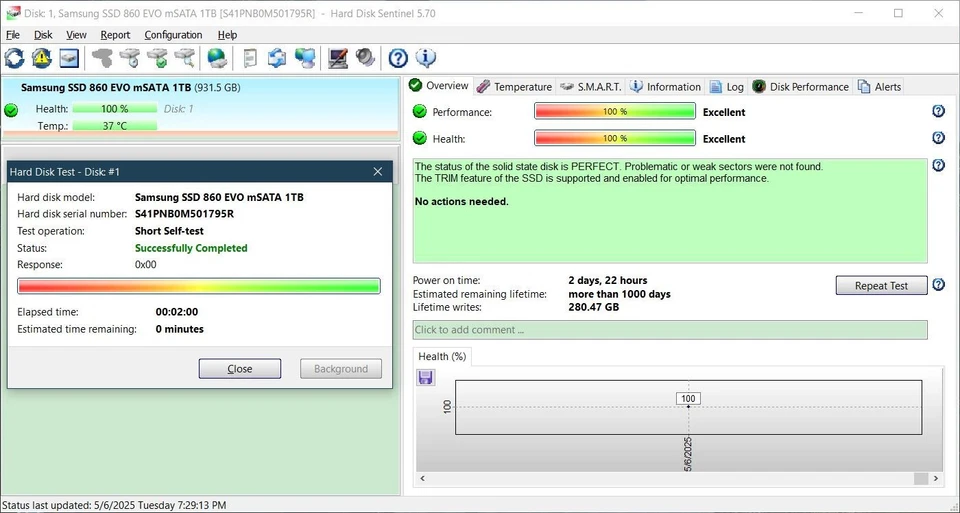Image resolution: width=960 pixels, height=513 pixels.
Task: Click the yellow warning triangle toolbar icon
Action: [x=42, y=58]
